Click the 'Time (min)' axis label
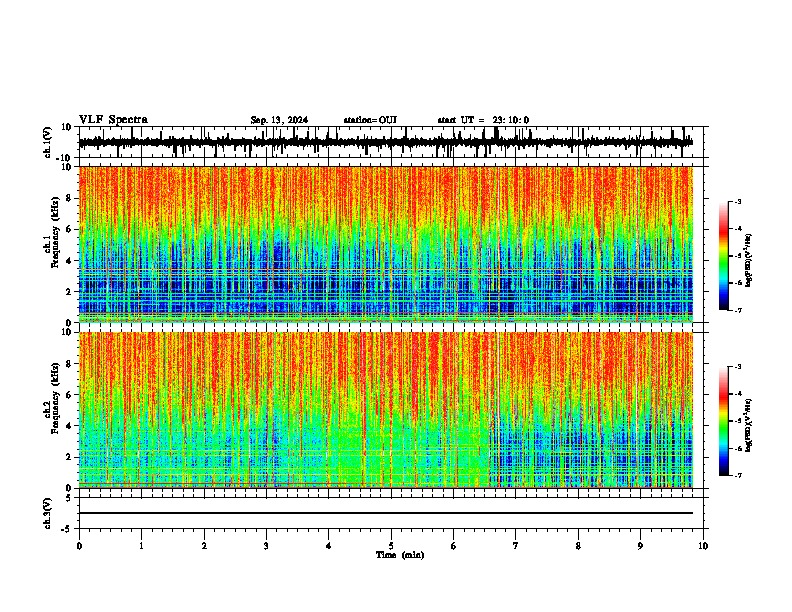The image size is (792, 612). pyautogui.click(x=400, y=555)
